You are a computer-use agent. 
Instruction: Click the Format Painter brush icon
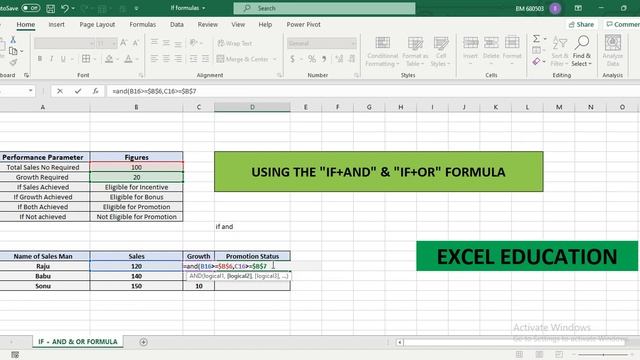(13, 62)
